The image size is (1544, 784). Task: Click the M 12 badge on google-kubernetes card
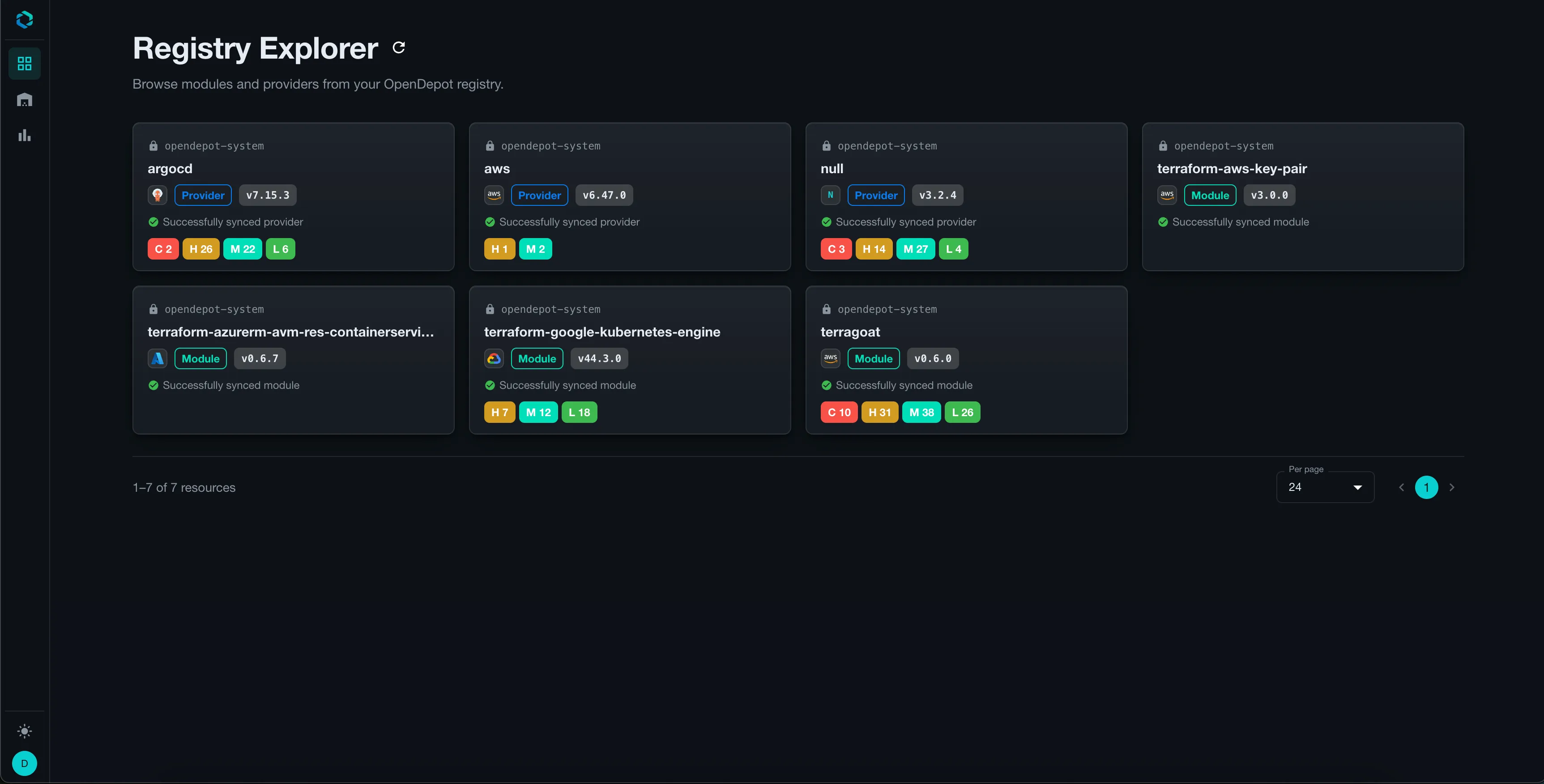[538, 413]
